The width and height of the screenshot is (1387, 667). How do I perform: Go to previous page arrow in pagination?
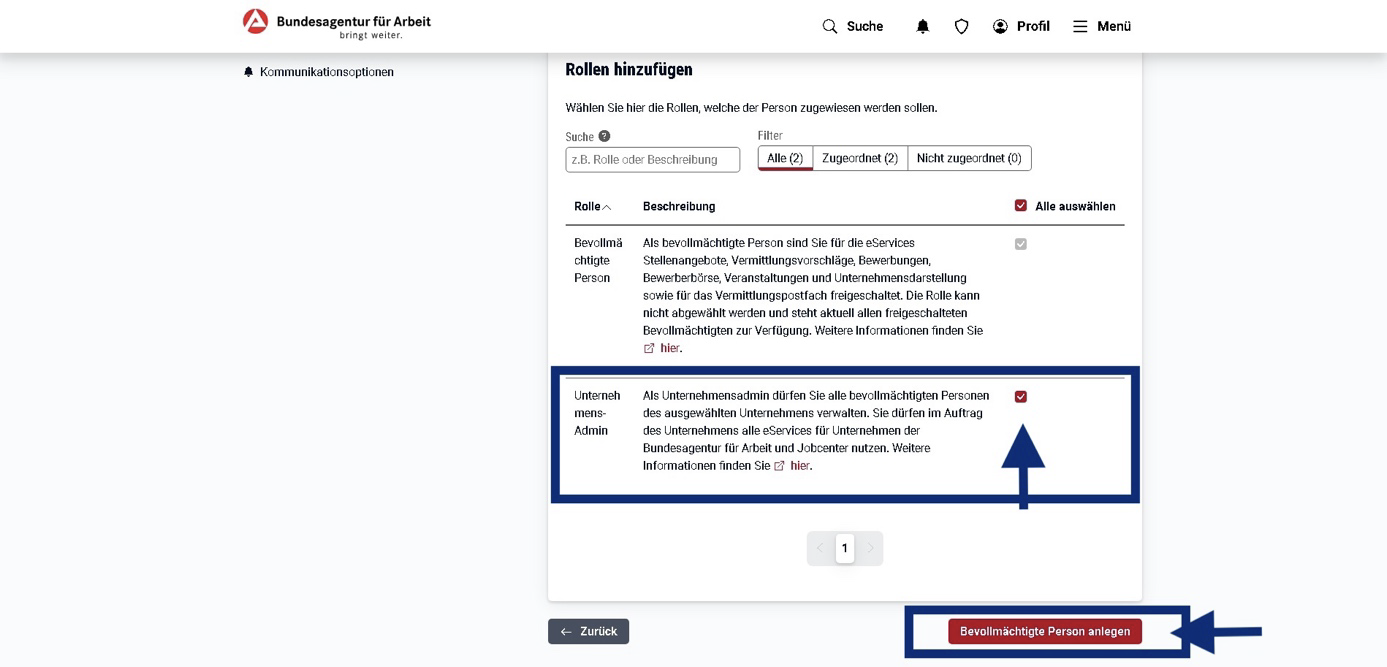pos(820,548)
